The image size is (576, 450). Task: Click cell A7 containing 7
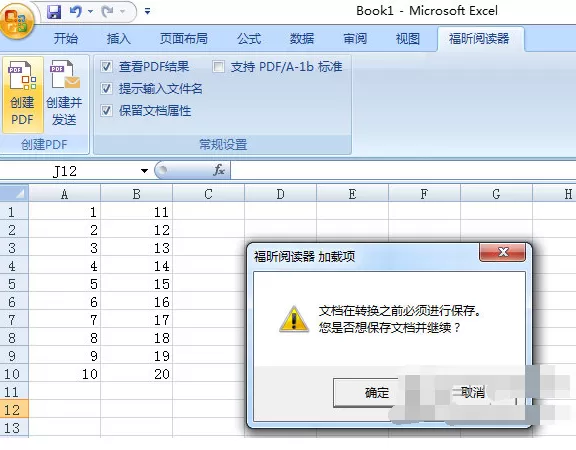65,320
